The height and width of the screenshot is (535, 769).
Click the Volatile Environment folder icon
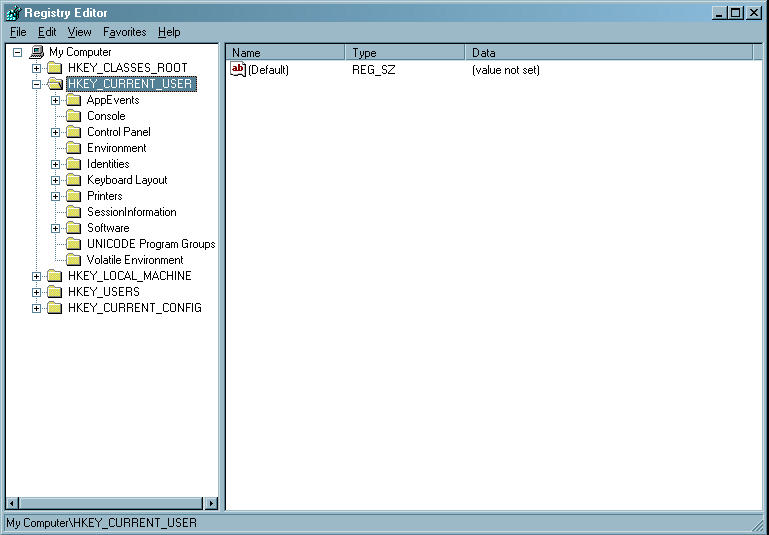pyautogui.click(x=74, y=260)
